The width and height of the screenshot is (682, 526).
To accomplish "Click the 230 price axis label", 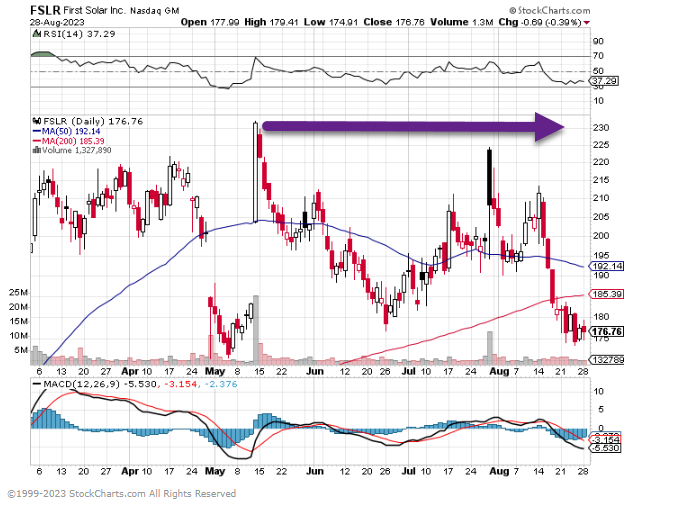I will point(601,128).
